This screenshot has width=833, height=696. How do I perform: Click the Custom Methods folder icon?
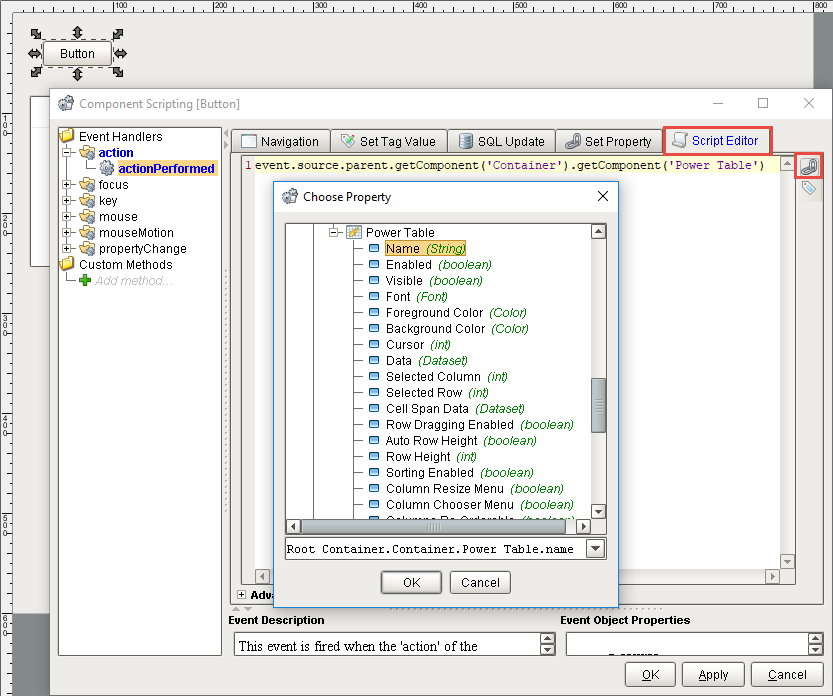point(67,264)
